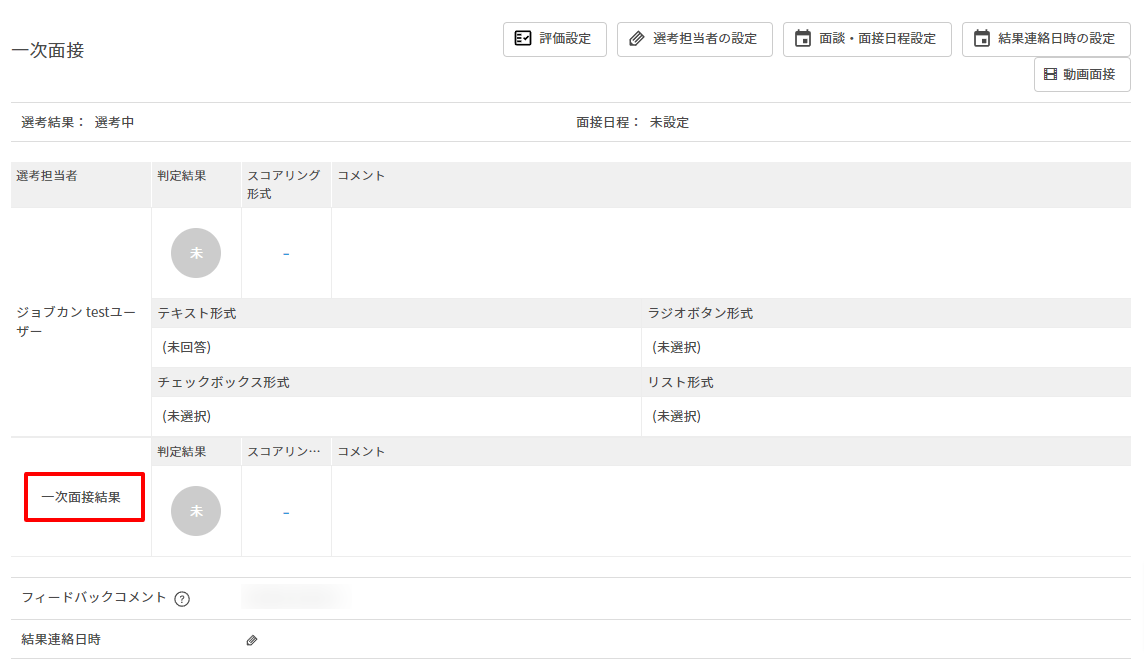
Task: Click the 面接日程 未設定 value
Action: coord(669,123)
